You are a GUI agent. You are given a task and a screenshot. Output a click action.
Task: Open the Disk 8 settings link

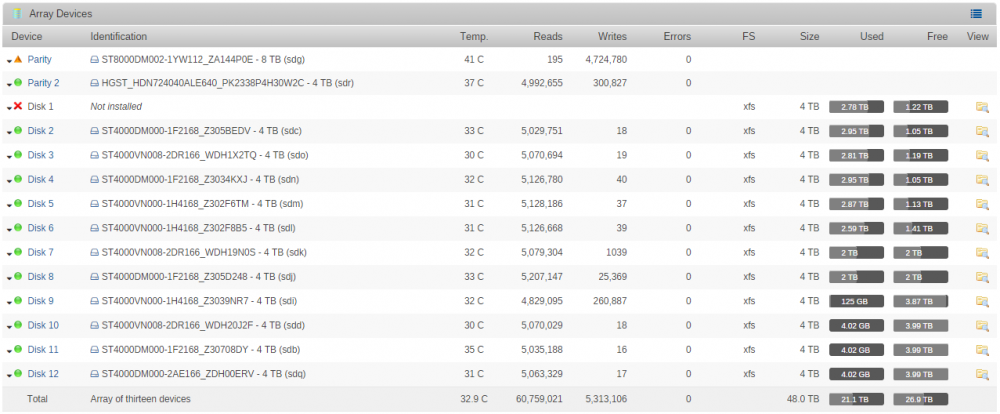[41, 277]
